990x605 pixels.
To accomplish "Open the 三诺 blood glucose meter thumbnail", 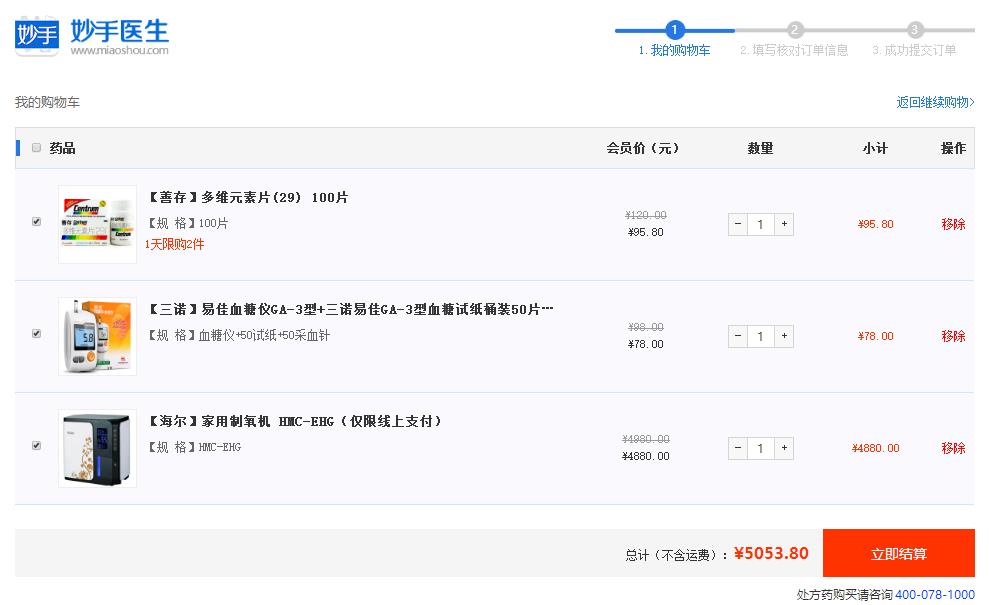I will point(97,336).
